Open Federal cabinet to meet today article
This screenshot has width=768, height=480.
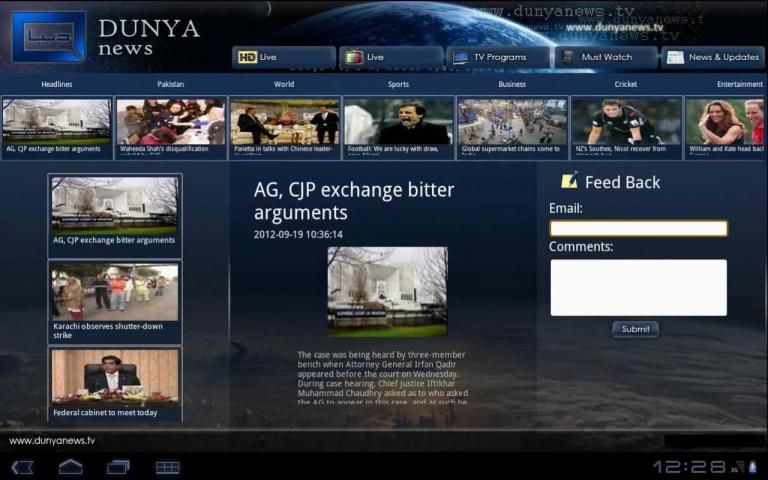[x=115, y=384]
